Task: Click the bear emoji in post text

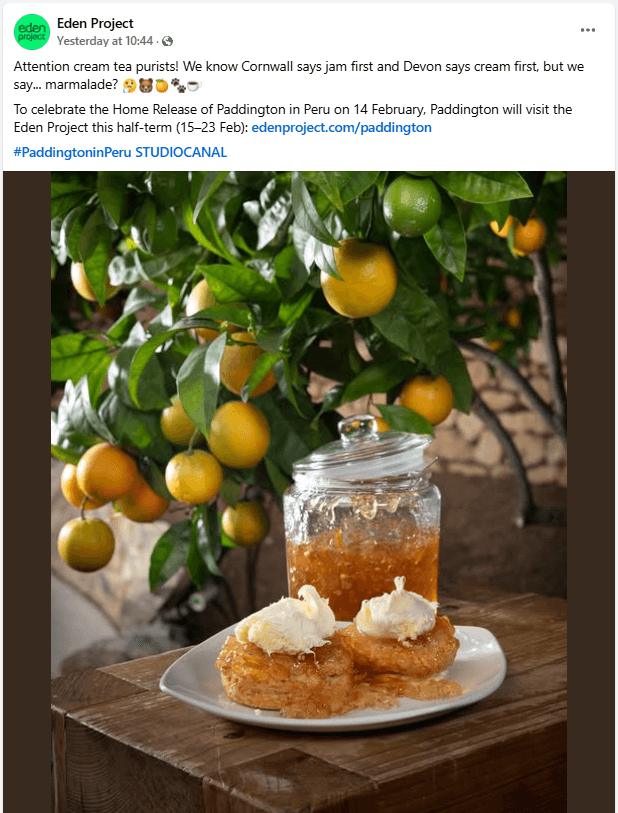Action: [x=146, y=85]
